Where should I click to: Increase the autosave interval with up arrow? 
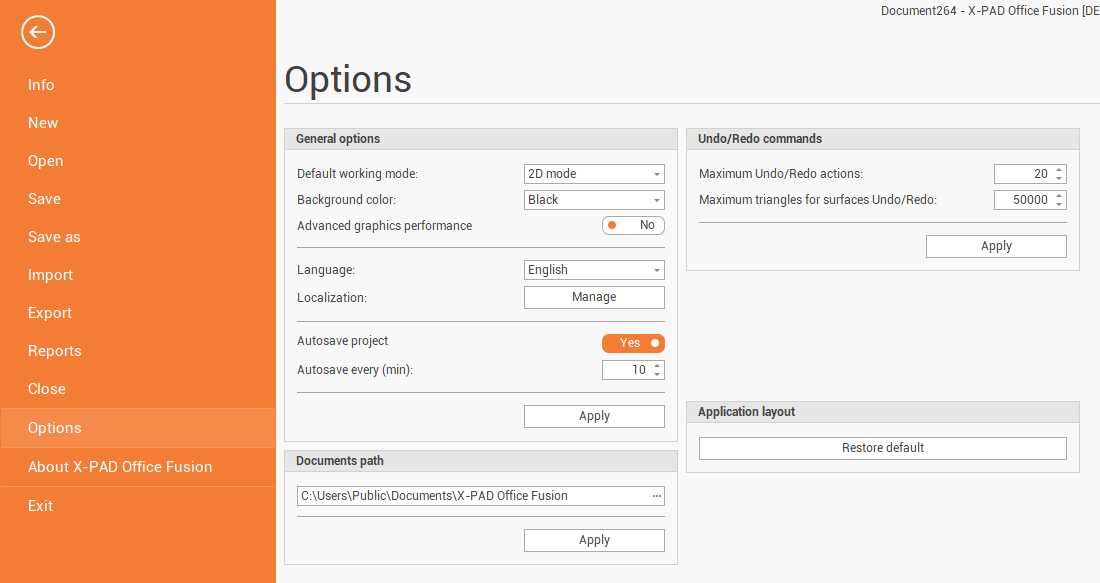[657, 365]
